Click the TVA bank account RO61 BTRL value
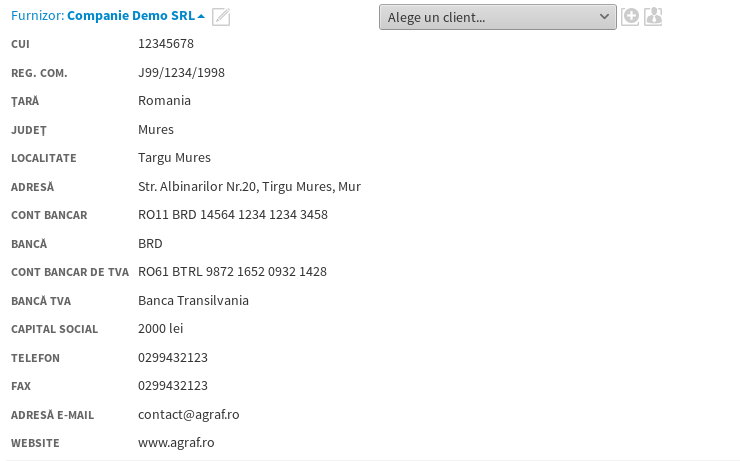The height and width of the screenshot is (461, 740). 233,272
